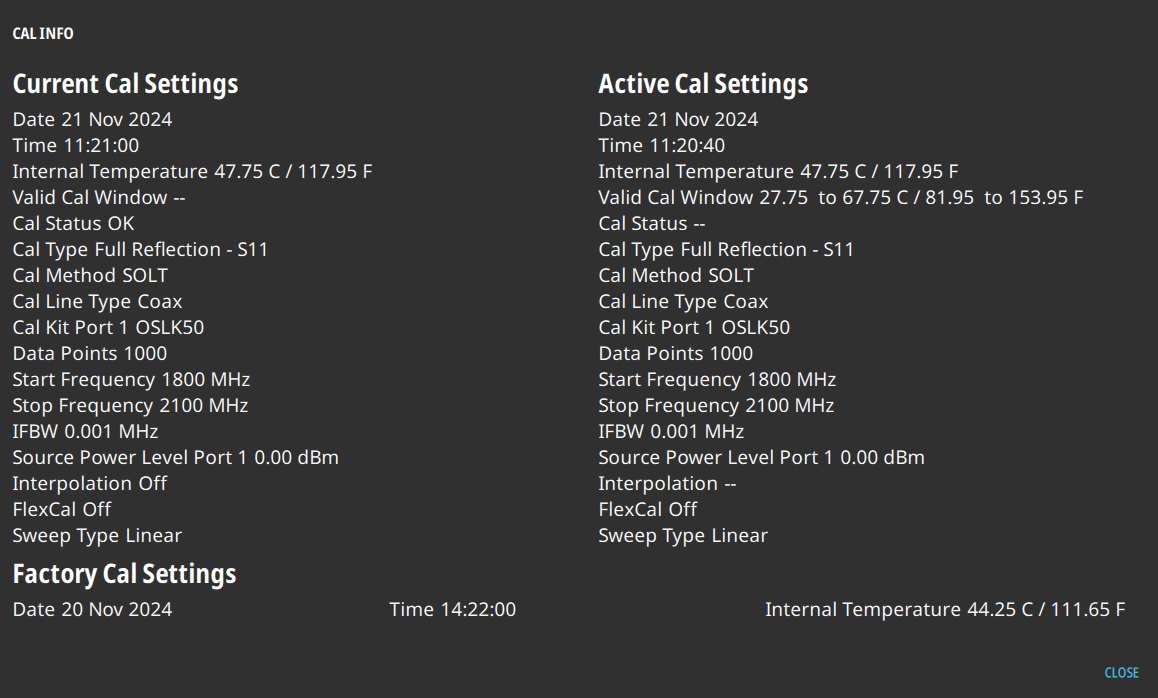Click the Factory Cal Time 14:22:00
Viewport: 1158px width, 698px height.
452,609
